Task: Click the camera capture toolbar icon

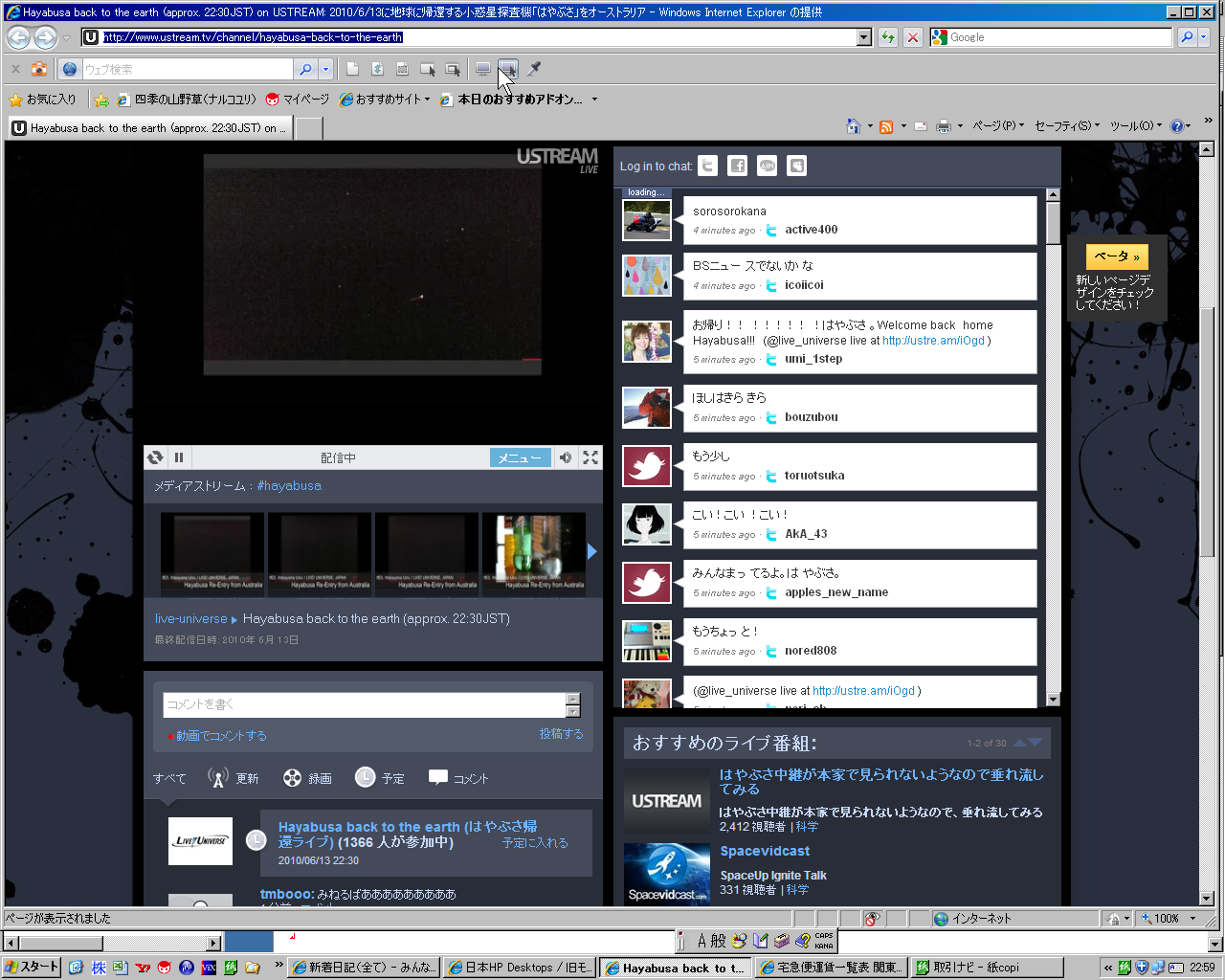Action: click(39, 69)
